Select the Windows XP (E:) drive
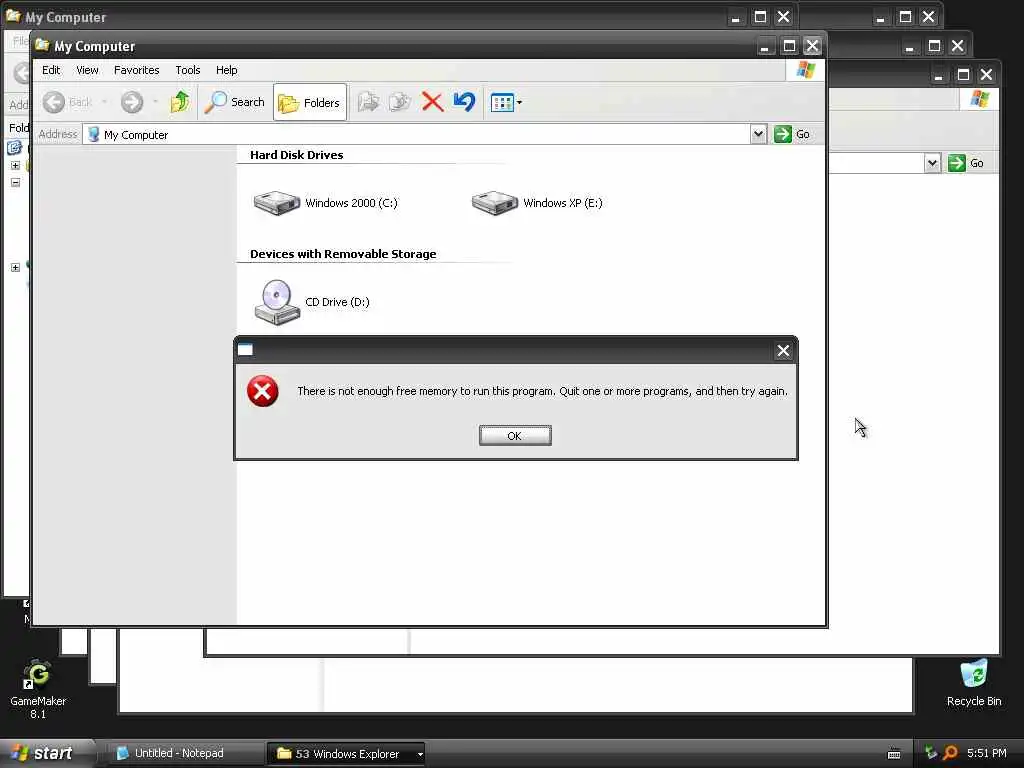 [x=537, y=203]
